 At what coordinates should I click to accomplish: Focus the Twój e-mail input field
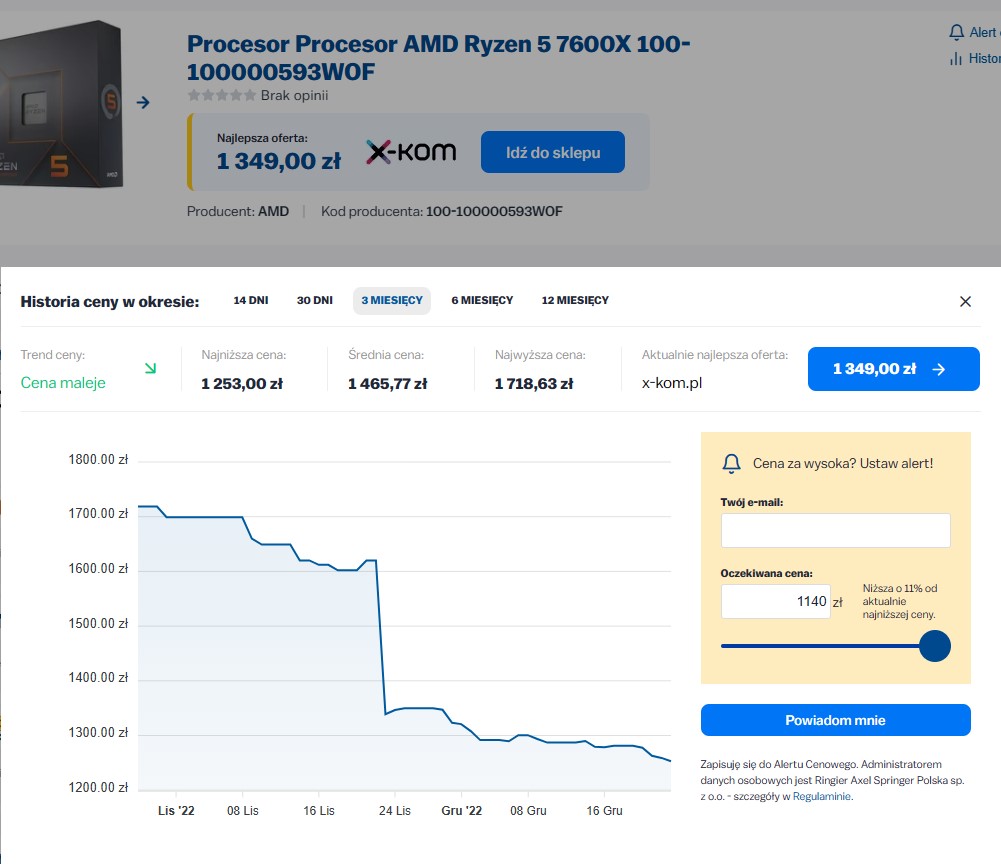(836, 530)
